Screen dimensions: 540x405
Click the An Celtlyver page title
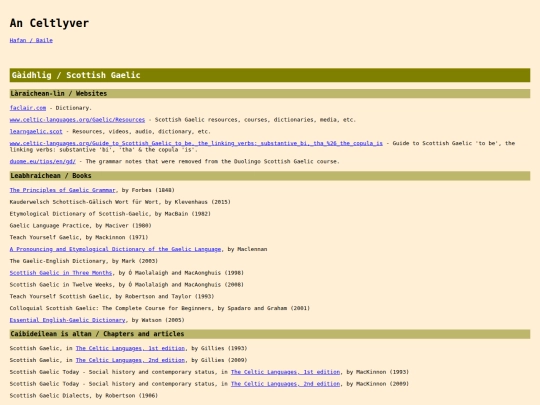pyautogui.click(x=49, y=23)
